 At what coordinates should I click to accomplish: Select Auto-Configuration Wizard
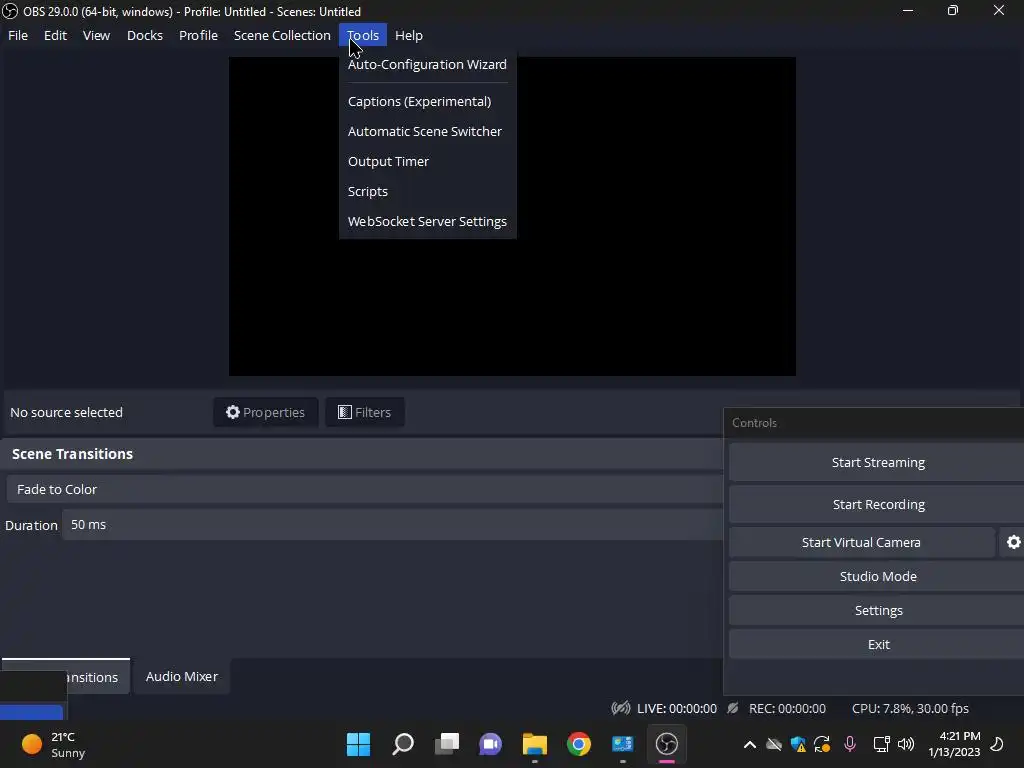[x=427, y=64]
